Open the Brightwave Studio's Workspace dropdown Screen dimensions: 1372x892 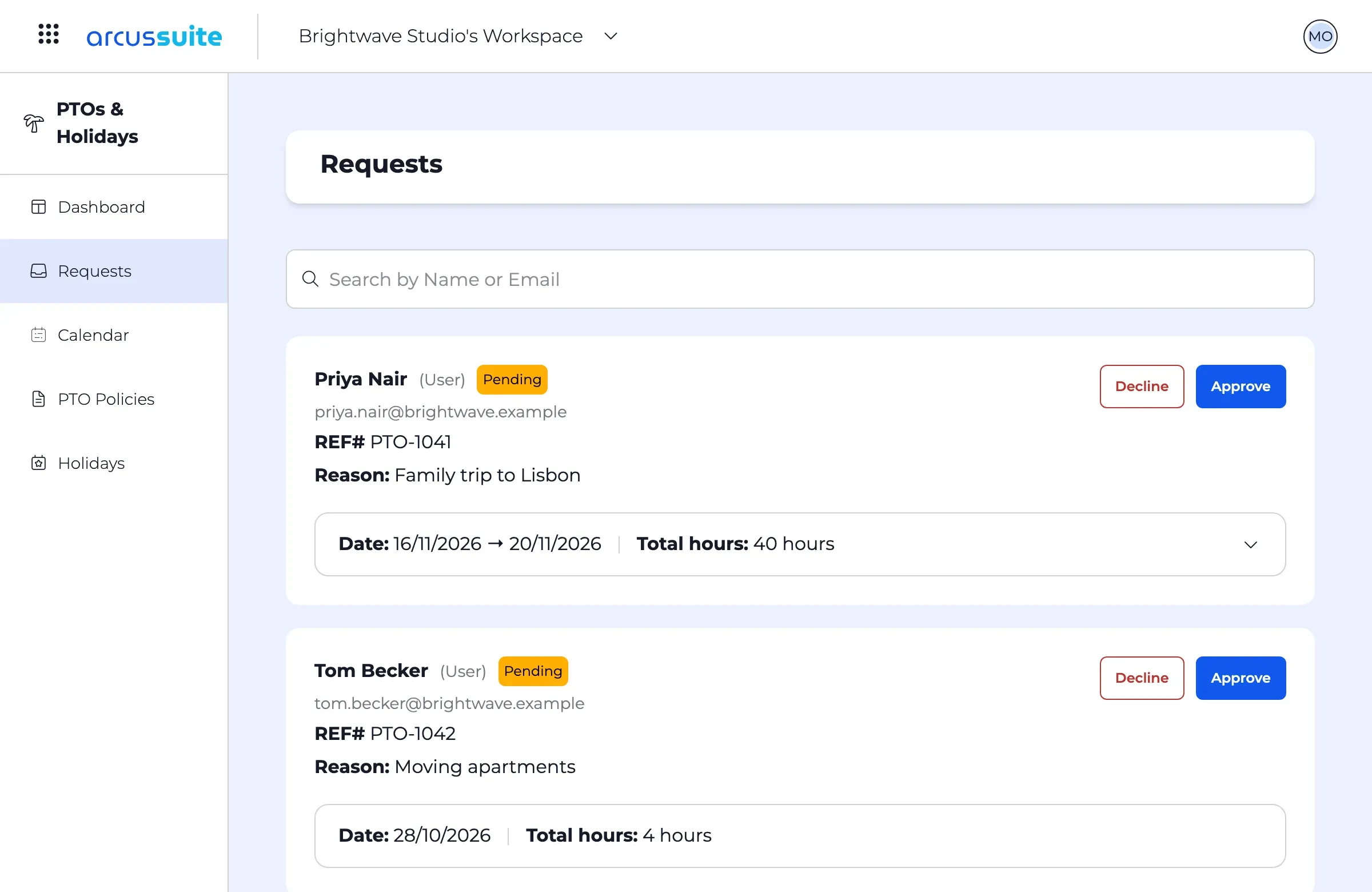458,37
